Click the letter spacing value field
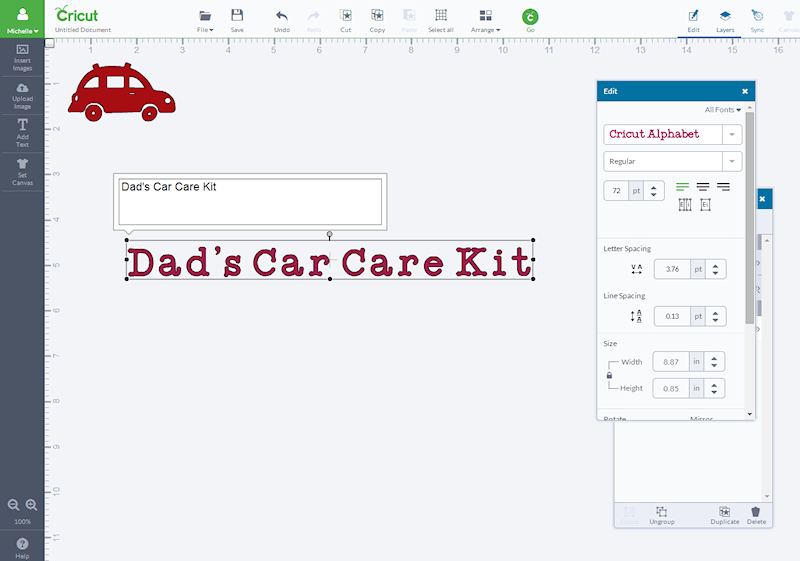Viewport: 800px width, 561px height. pyautogui.click(x=672, y=269)
